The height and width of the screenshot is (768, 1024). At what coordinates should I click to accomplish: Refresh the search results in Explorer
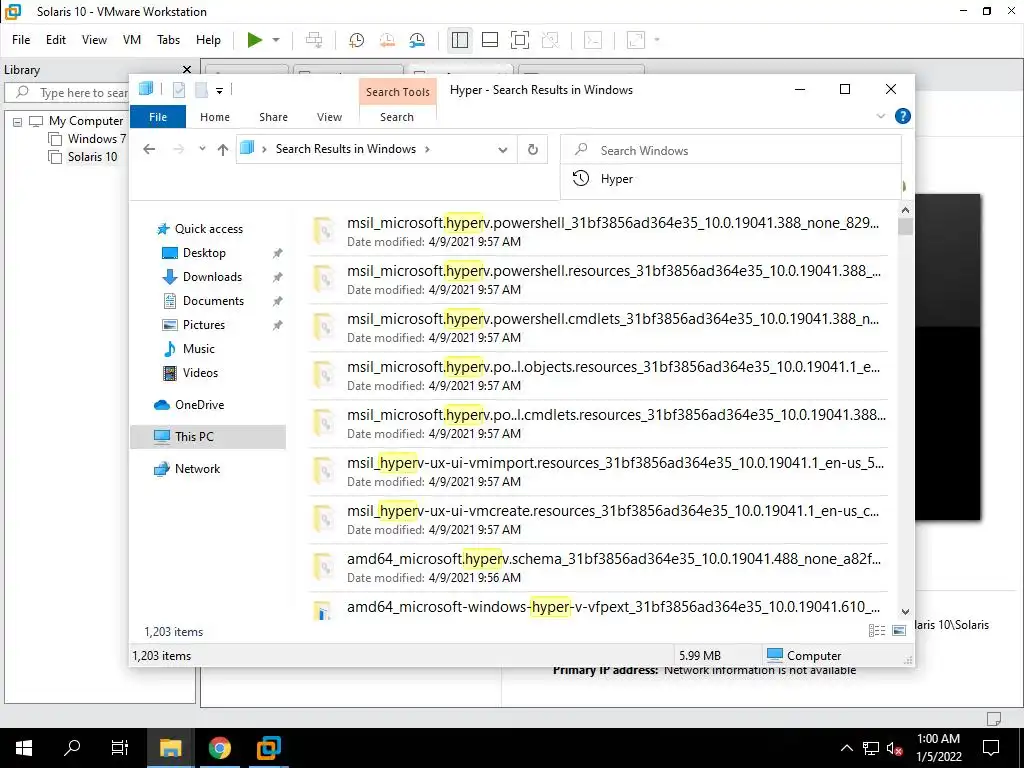533,150
